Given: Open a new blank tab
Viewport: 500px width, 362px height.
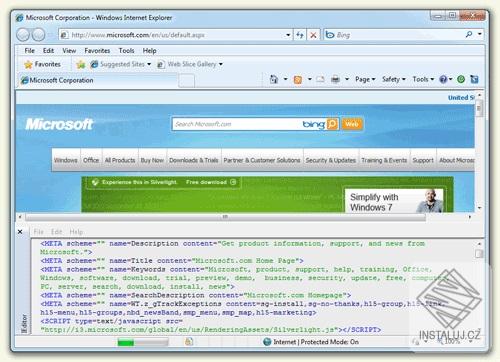Looking at the screenshot, I should (187, 81).
